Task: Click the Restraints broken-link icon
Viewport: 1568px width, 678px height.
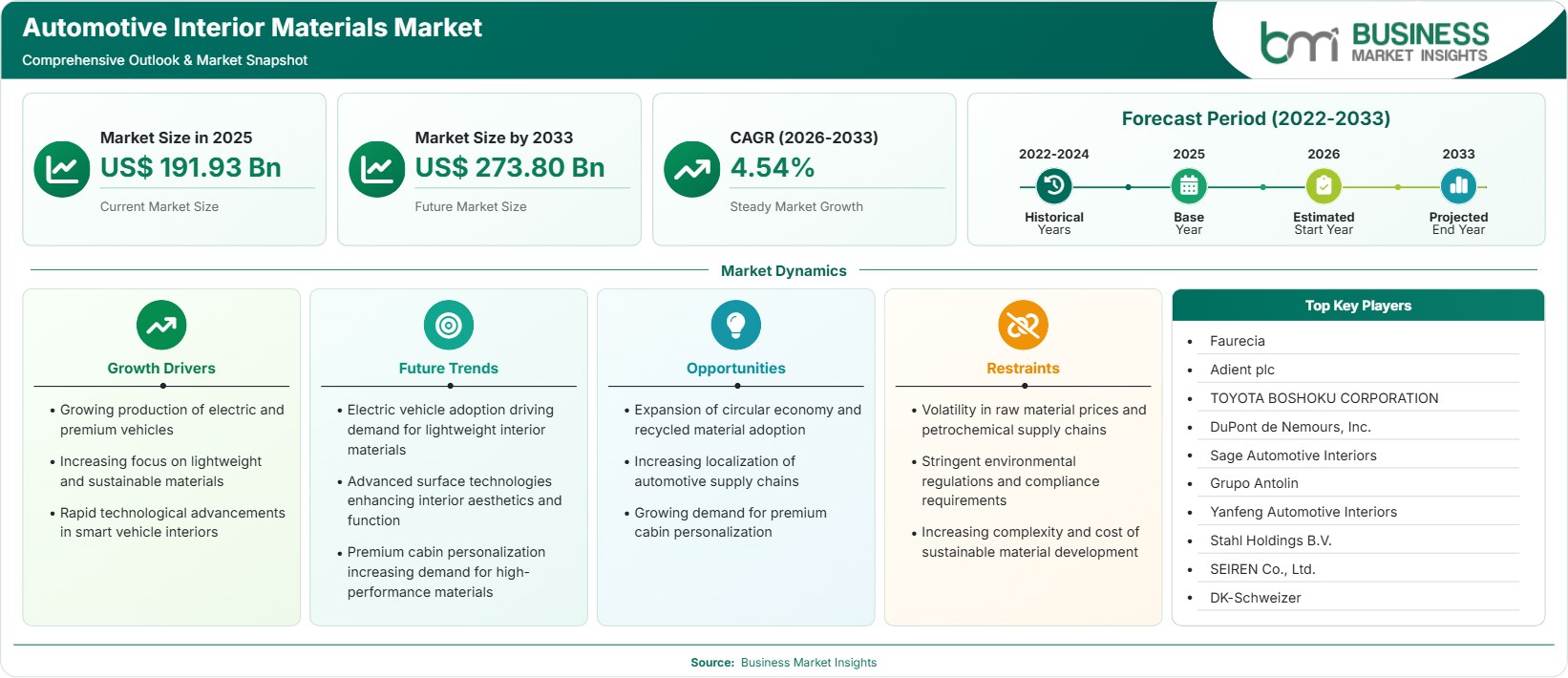Action: [1023, 326]
